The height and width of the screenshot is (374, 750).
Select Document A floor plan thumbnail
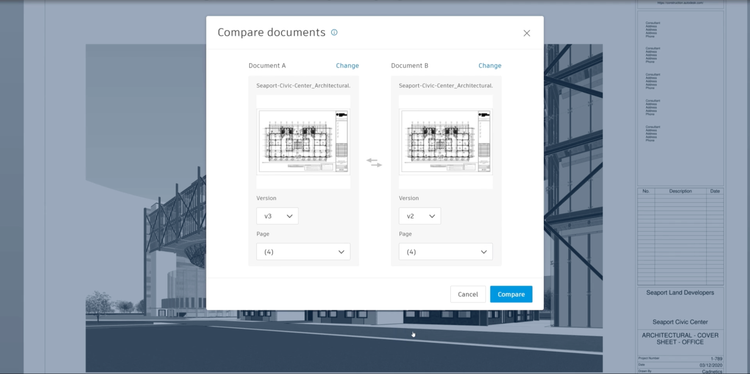tap(303, 141)
